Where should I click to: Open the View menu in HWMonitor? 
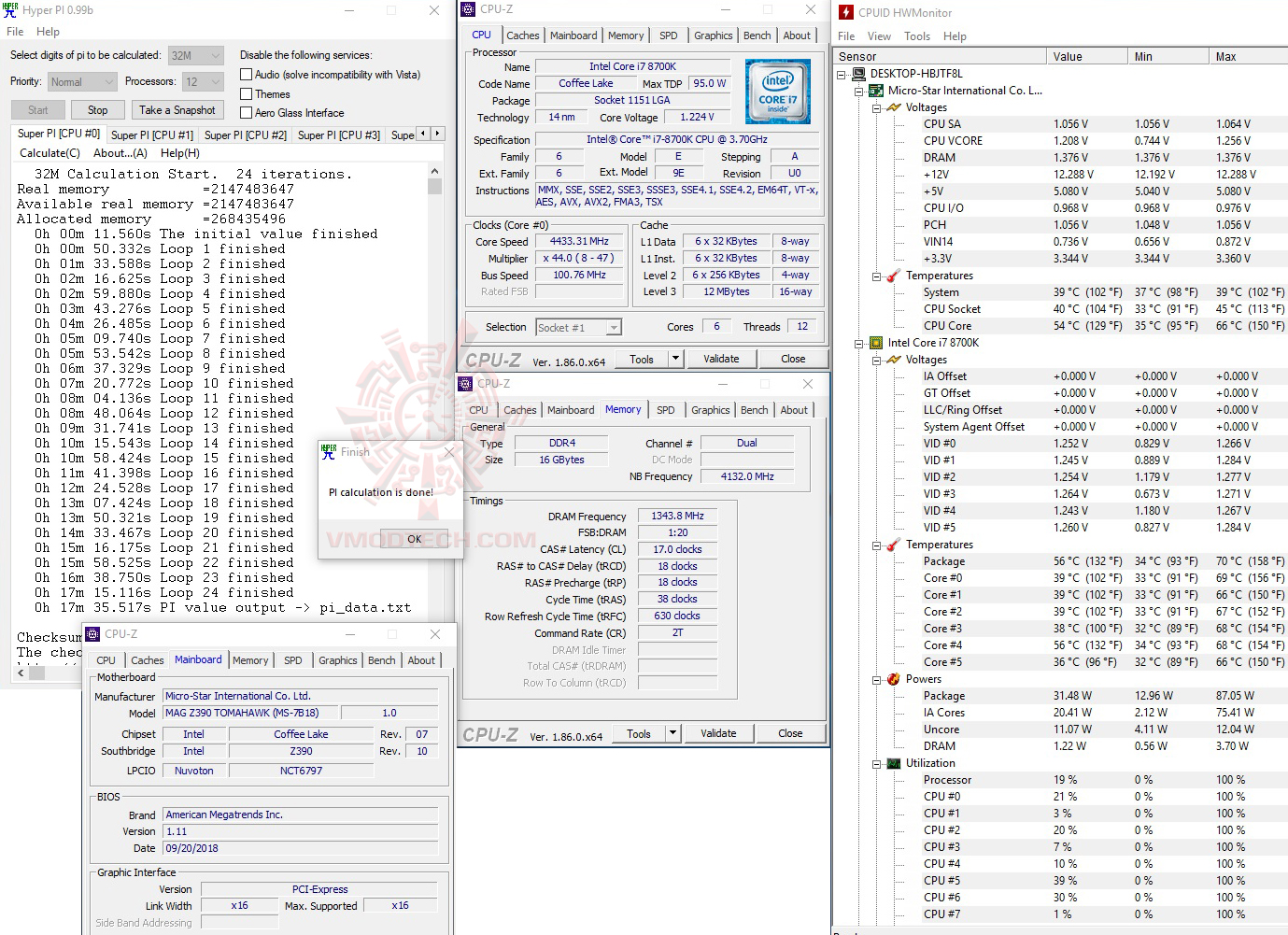pyautogui.click(x=879, y=35)
